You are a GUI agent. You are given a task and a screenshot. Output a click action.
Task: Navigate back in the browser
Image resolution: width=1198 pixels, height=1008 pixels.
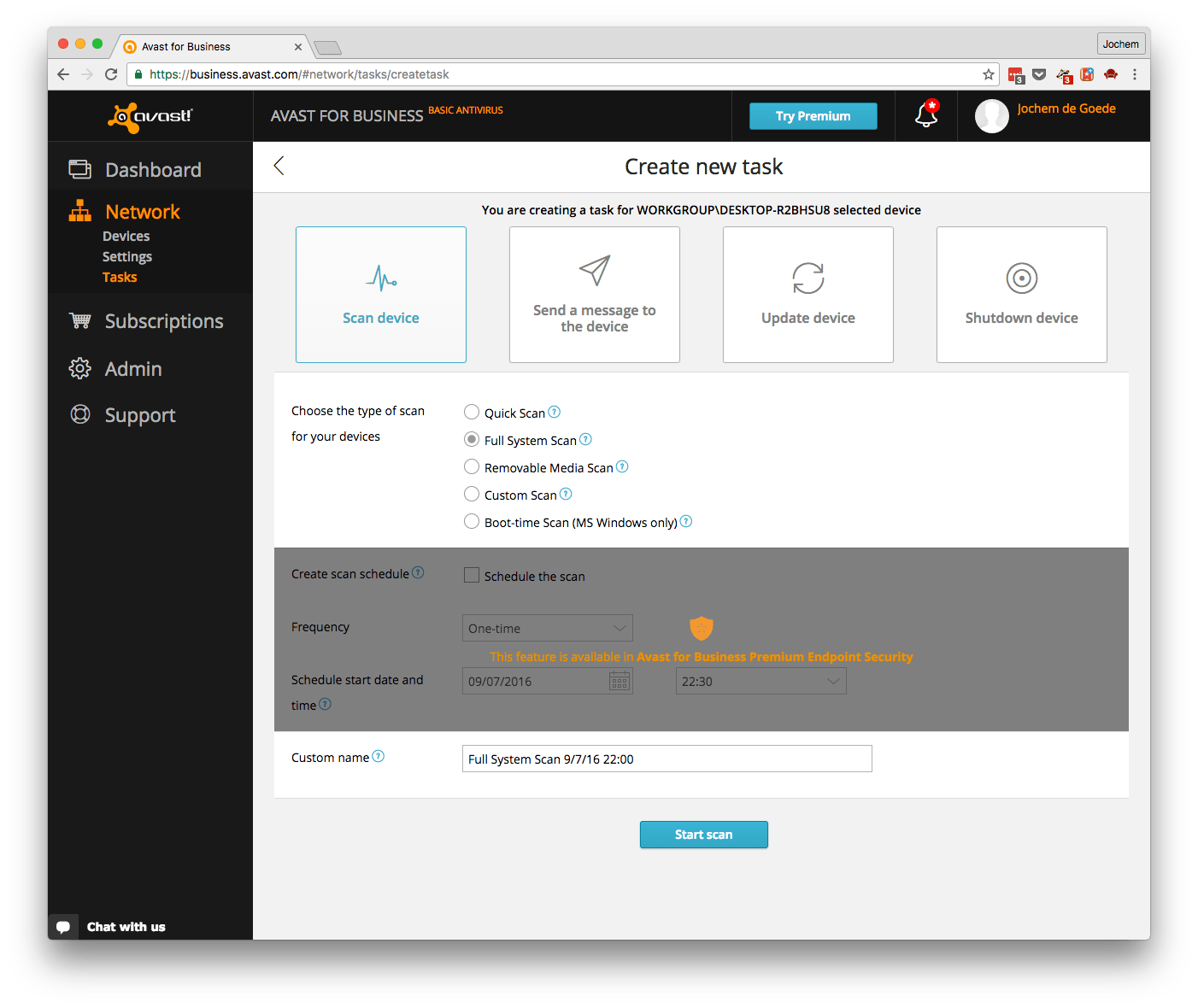click(x=63, y=74)
